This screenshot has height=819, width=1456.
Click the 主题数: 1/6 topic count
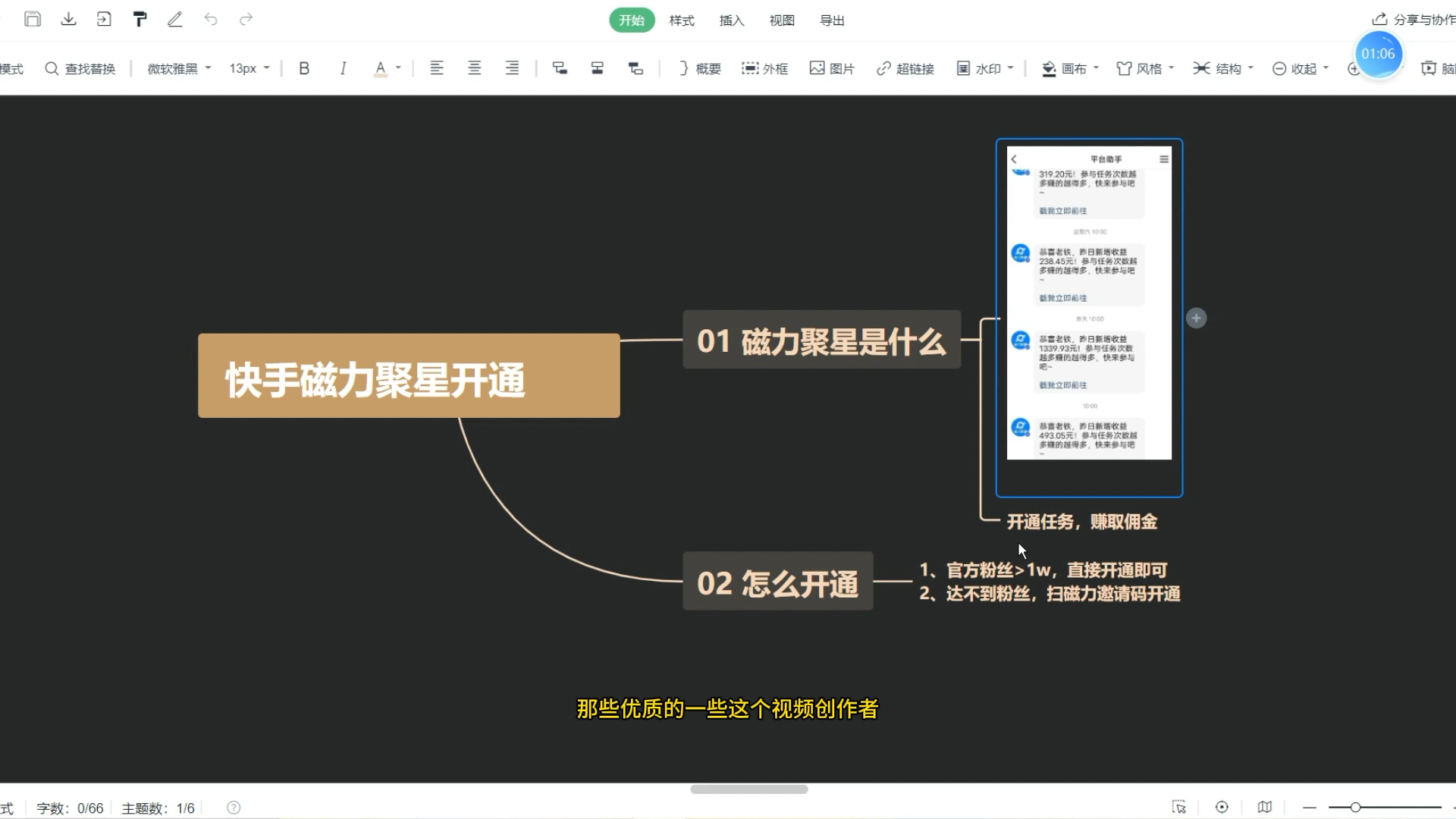coord(158,808)
